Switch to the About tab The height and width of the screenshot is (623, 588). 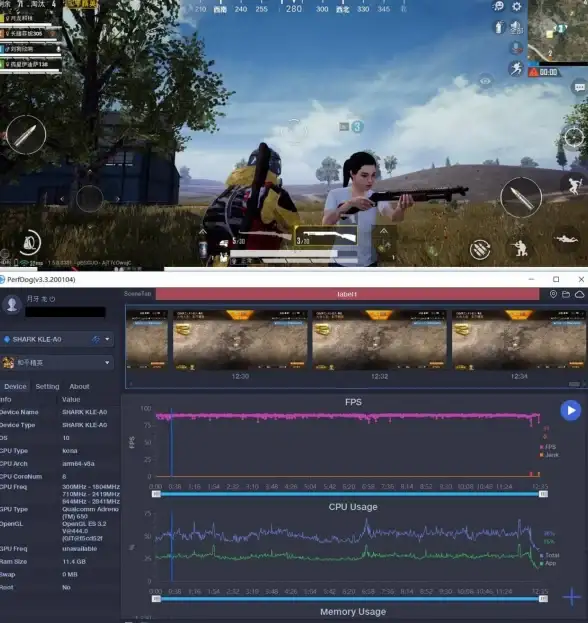(79, 386)
